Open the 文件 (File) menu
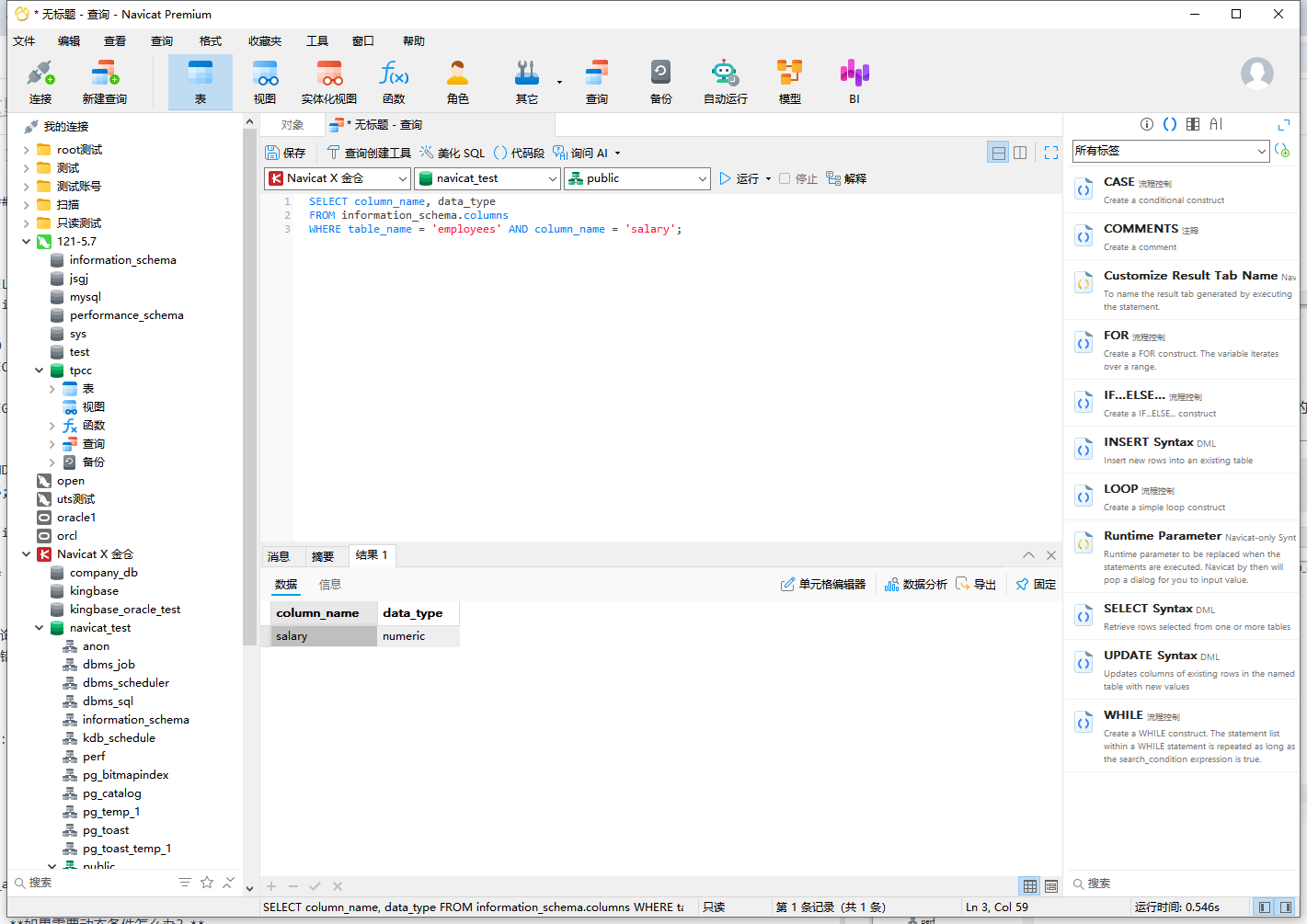The height and width of the screenshot is (924, 1307). point(24,41)
